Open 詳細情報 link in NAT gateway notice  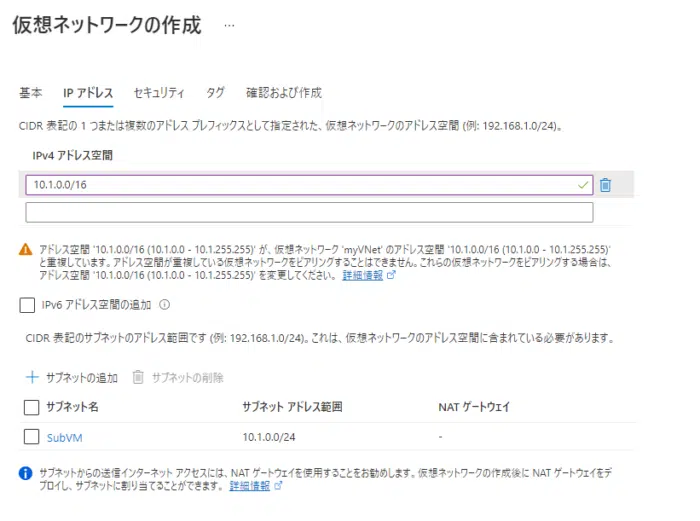[250, 485]
